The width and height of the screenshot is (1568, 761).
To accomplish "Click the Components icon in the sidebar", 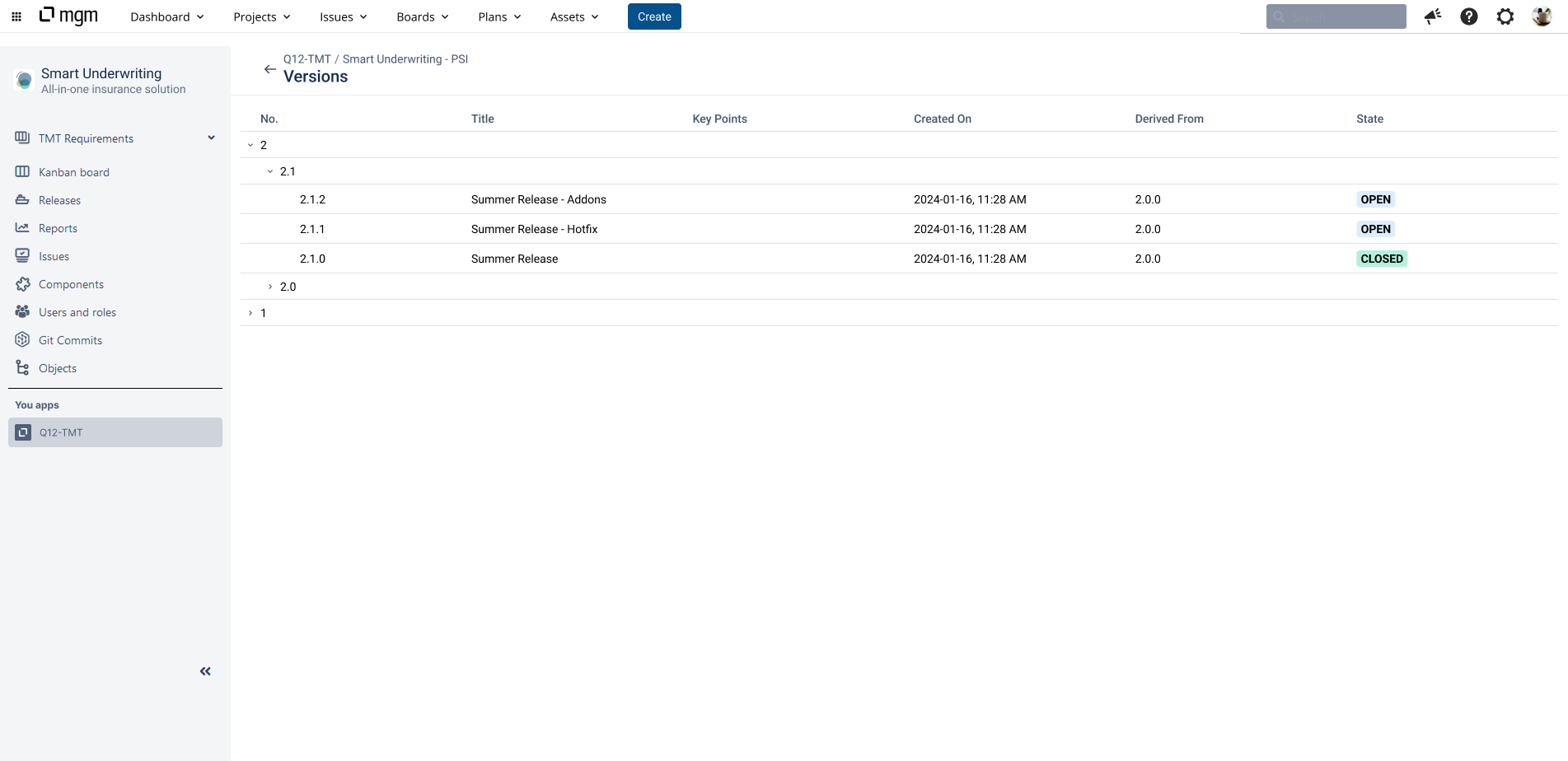I will (21, 283).
